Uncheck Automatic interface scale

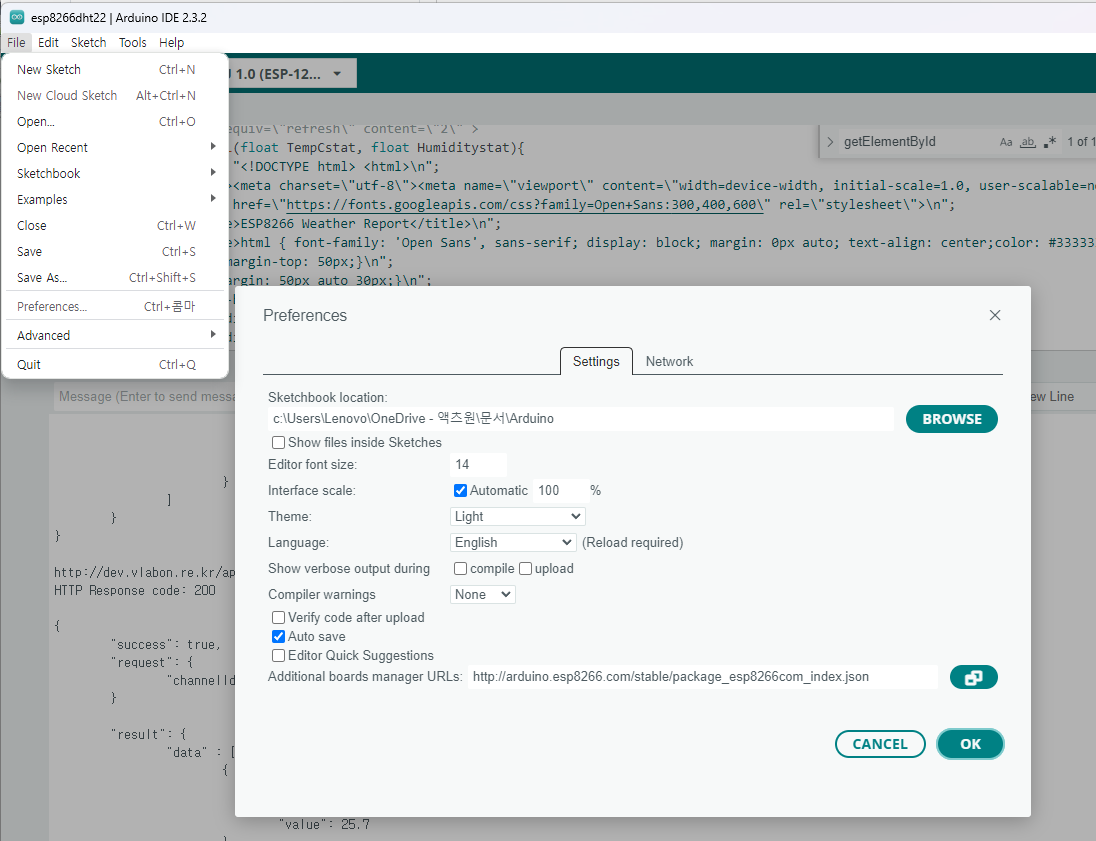pyautogui.click(x=460, y=491)
